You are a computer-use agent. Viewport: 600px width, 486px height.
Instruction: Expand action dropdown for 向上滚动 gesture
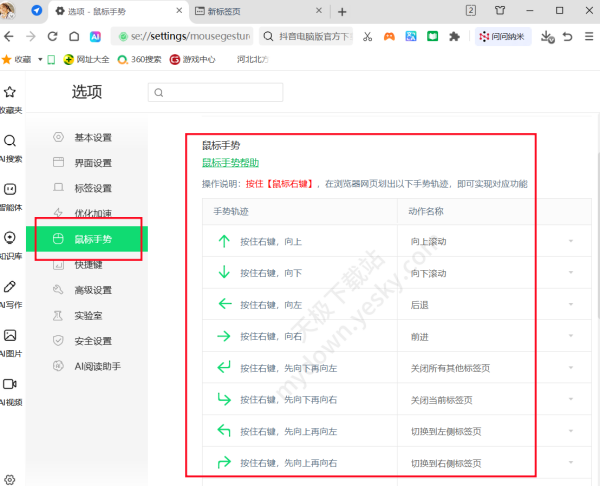pyautogui.click(x=571, y=242)
